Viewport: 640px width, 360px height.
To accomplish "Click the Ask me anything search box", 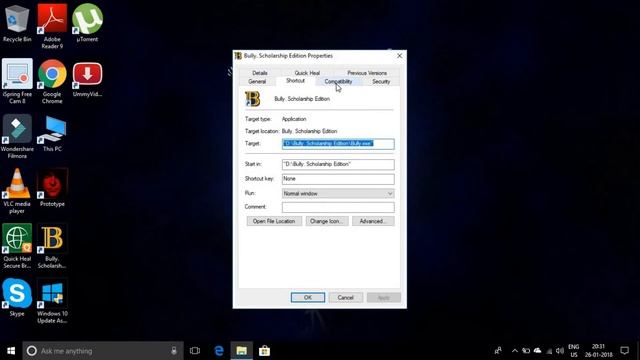I will pos(103,351).
